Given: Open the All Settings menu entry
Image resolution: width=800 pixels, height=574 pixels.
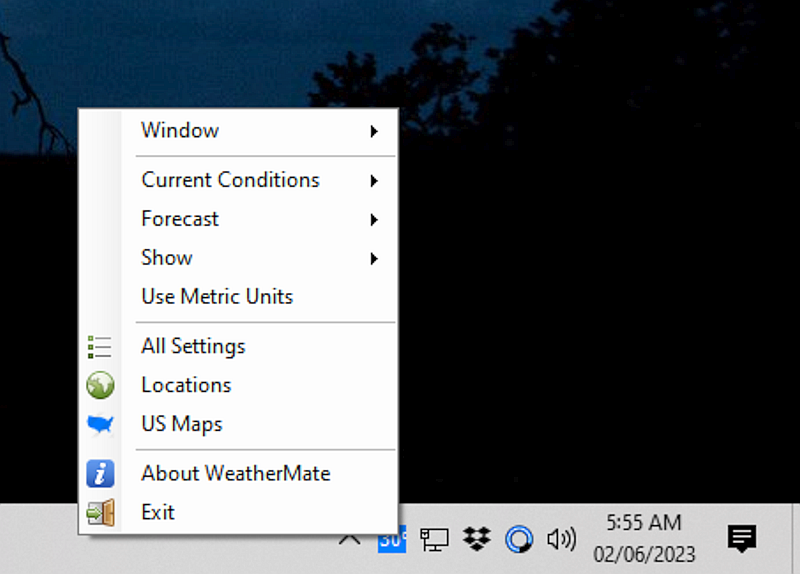Looking at the screenshot, I should tap(238, 346).
